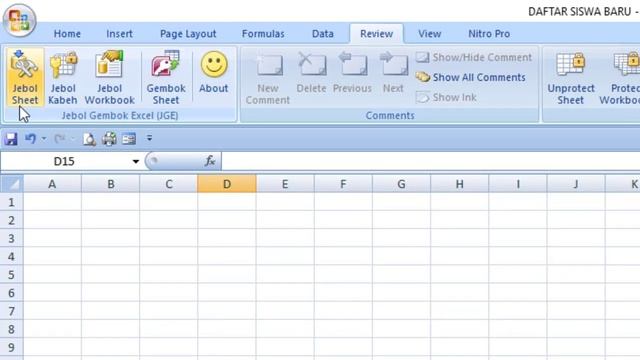Screen dimensions: 640x360
Task: Select column B header
Action: pos(111,184)
